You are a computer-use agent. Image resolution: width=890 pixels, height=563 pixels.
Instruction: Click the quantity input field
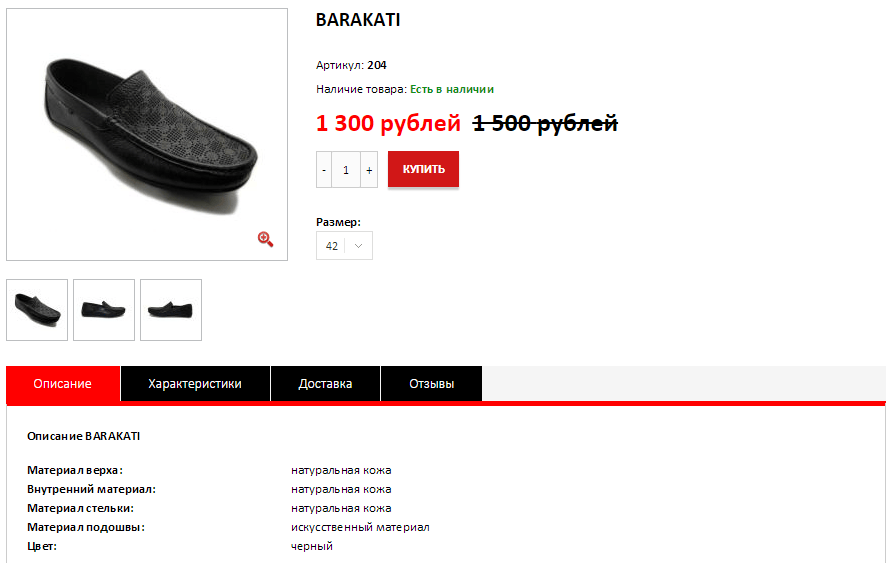pyautogui.click(x=346, y=170)
